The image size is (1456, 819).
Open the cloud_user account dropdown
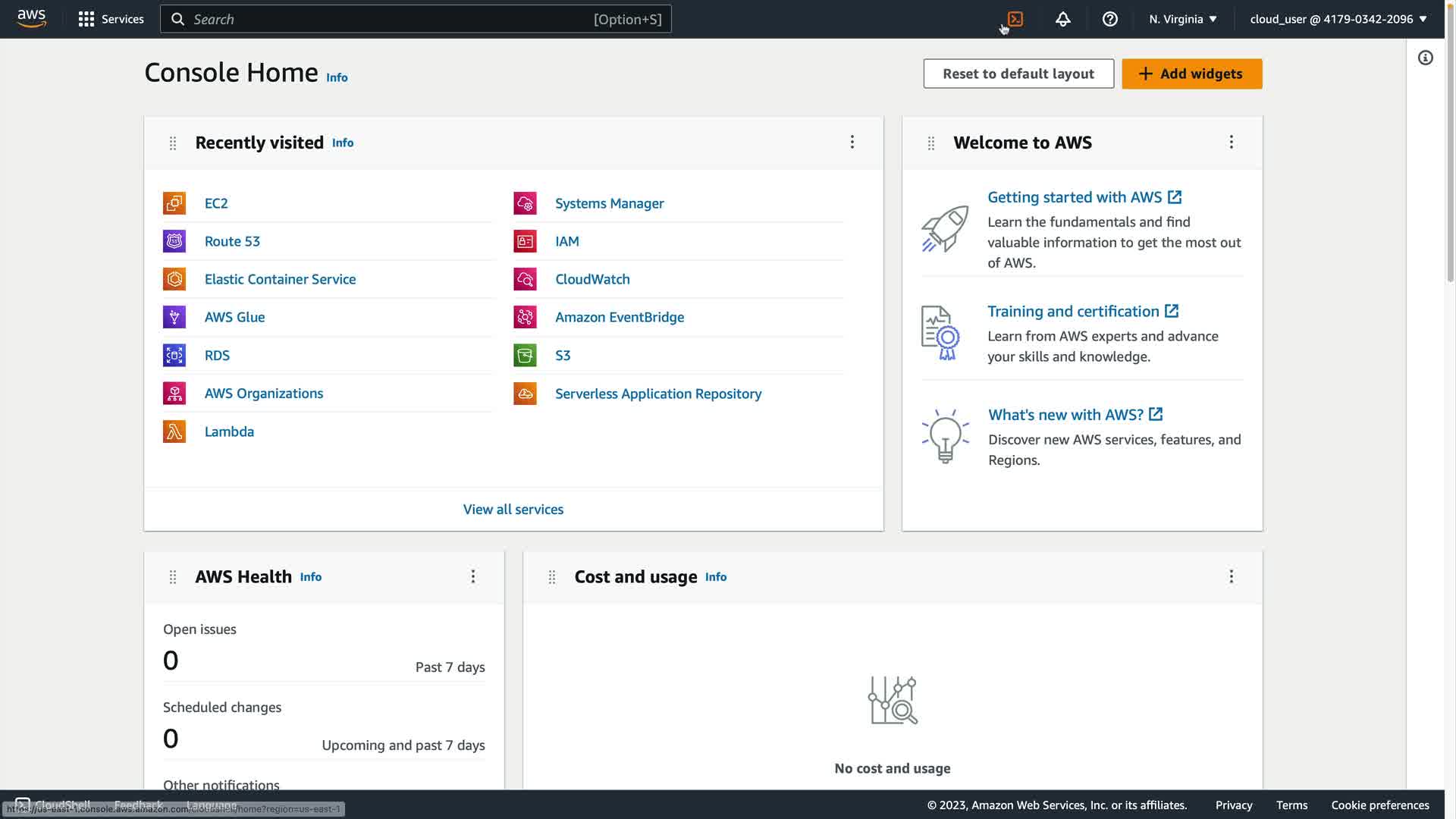[x=1338, y=19]
